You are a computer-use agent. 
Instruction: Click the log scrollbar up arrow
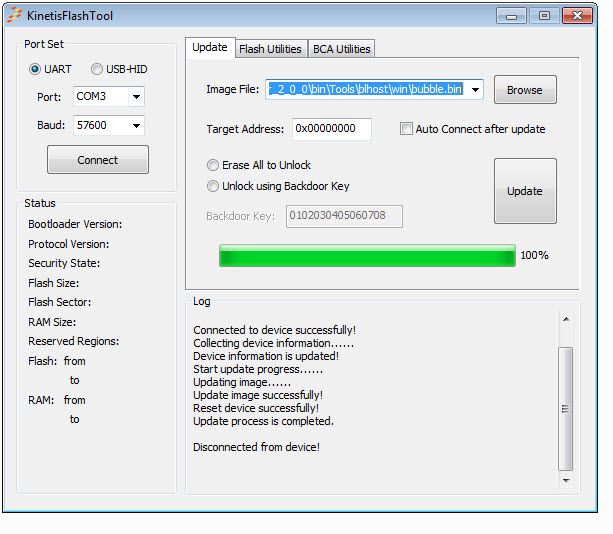click(566, 319)
